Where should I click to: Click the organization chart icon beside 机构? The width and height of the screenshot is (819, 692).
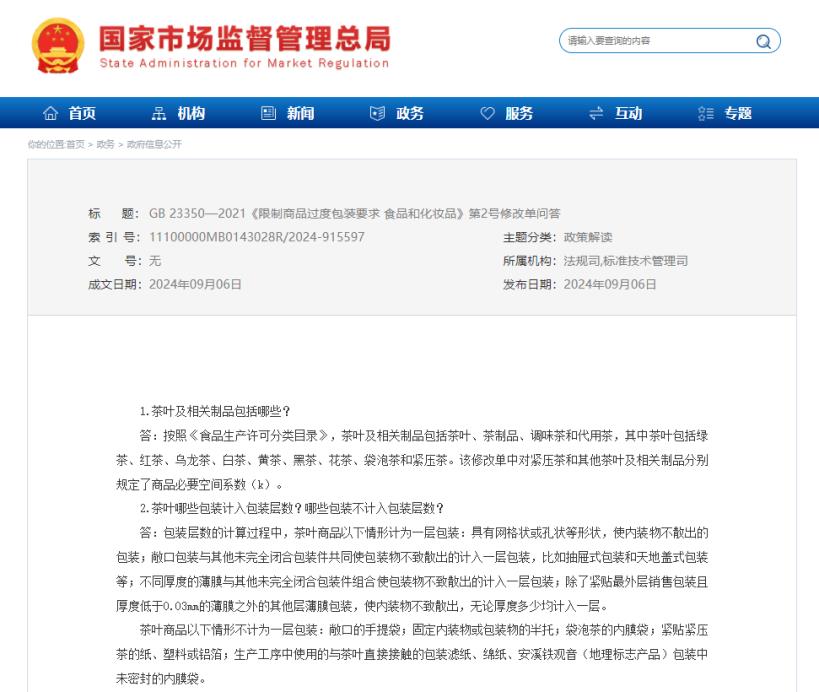pyautogui.click(x=160, y=114)
